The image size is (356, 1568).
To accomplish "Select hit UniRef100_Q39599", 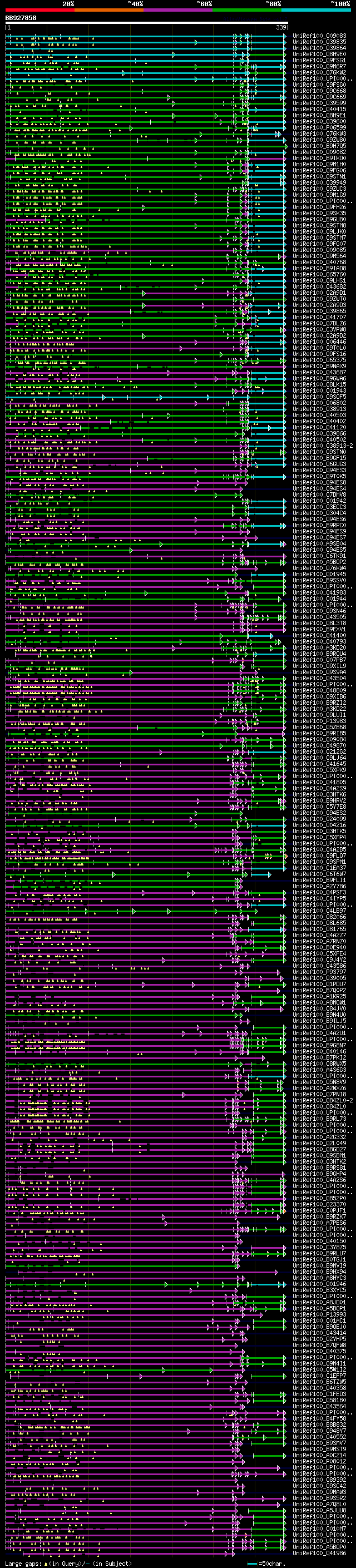I will [x=319, y=103].
